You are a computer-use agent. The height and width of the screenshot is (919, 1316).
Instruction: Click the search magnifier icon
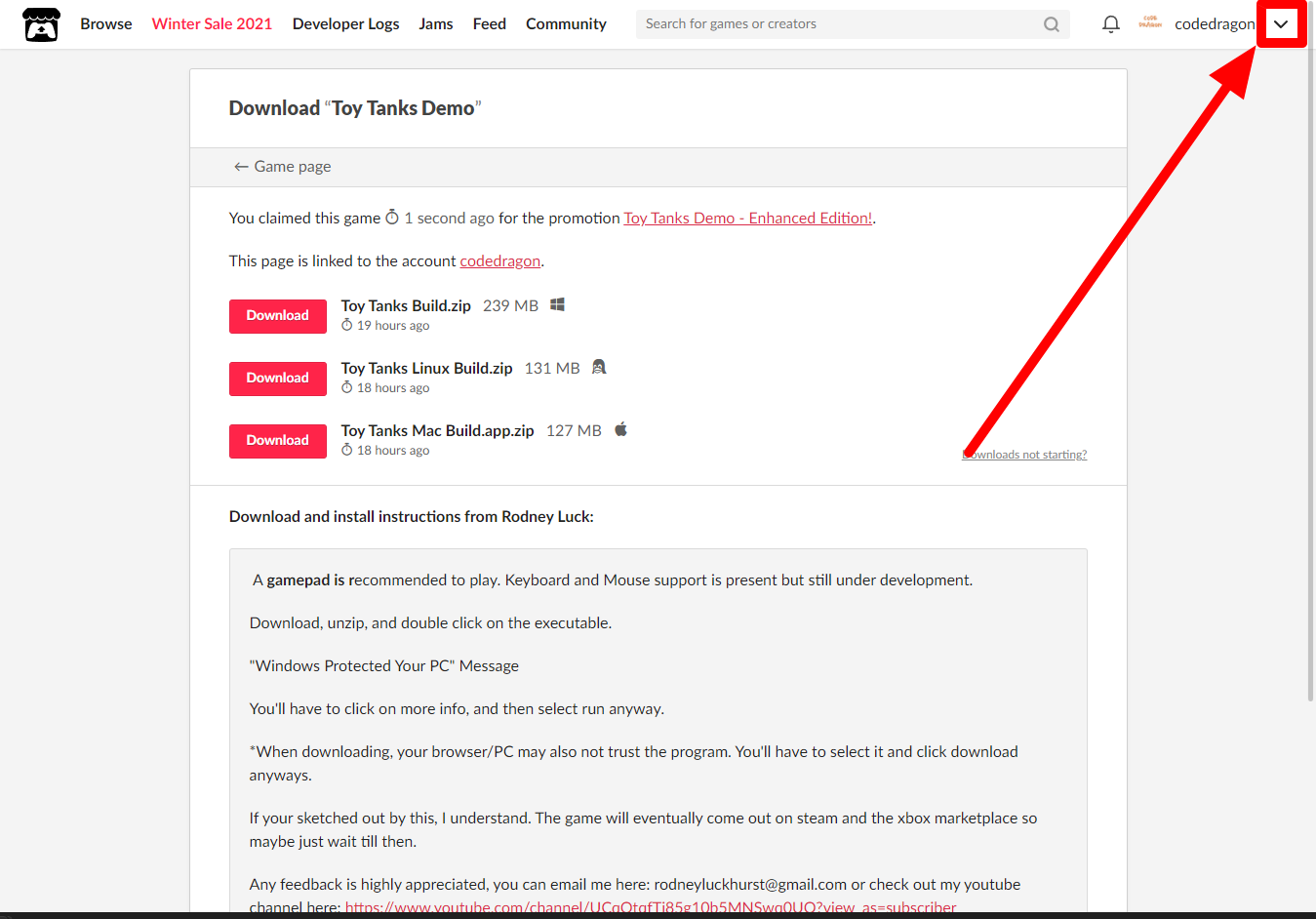tap(1051, 24)
